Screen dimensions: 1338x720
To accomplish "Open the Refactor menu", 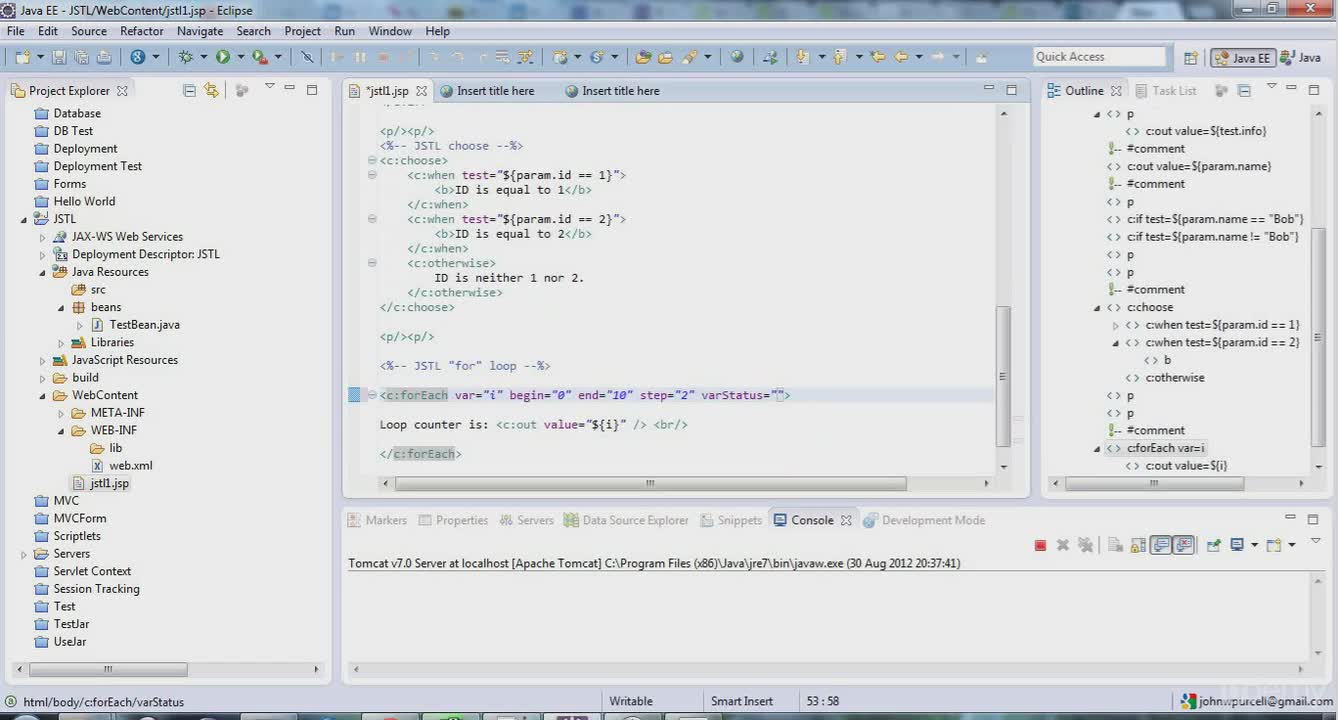I will point(142,31).
